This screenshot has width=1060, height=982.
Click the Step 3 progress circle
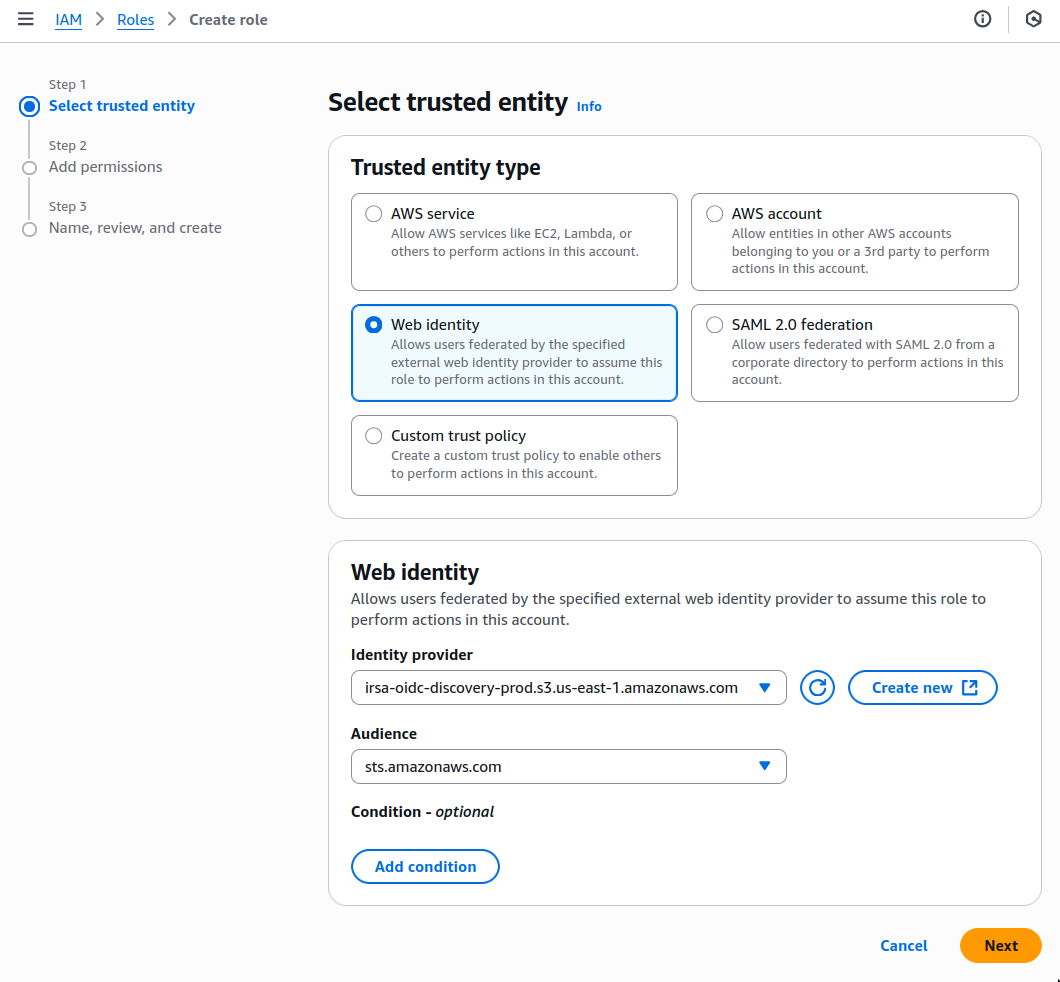coord(29,228)
